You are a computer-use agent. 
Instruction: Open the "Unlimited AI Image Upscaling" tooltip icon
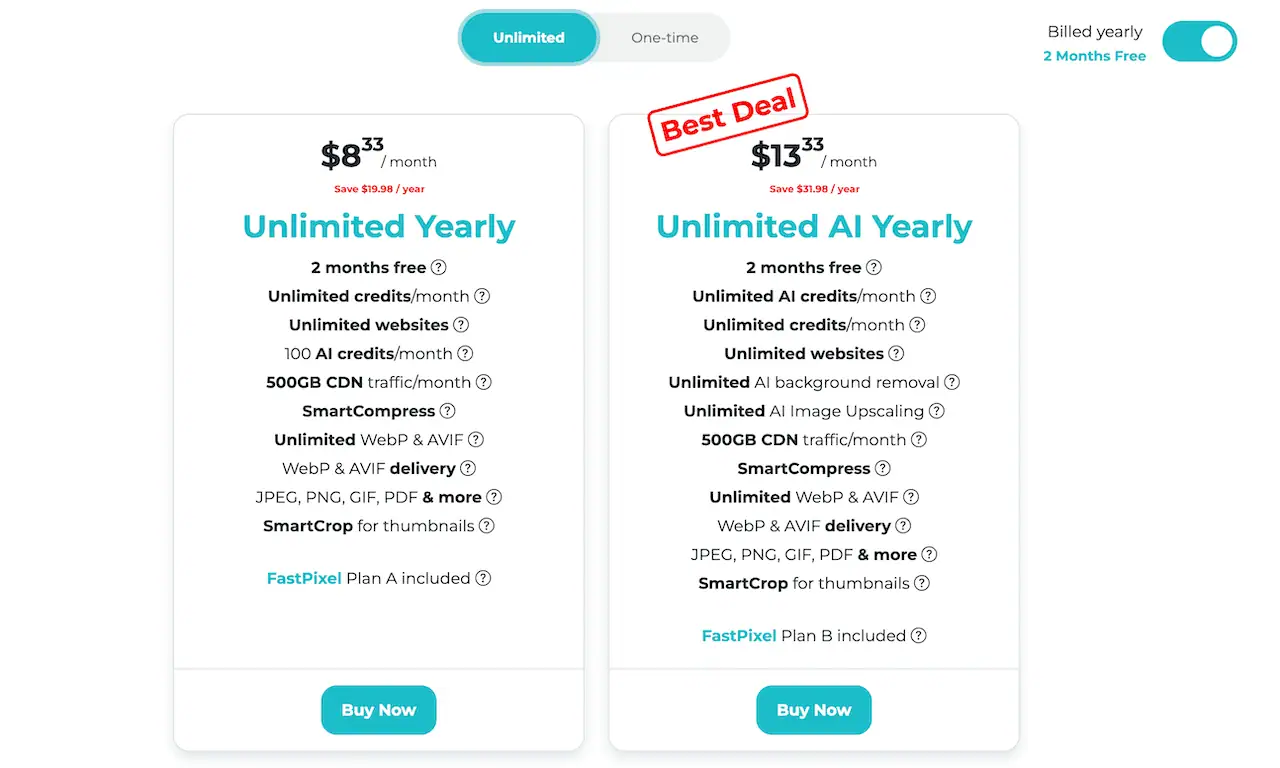pyautogui.click(x=937, y=411)
